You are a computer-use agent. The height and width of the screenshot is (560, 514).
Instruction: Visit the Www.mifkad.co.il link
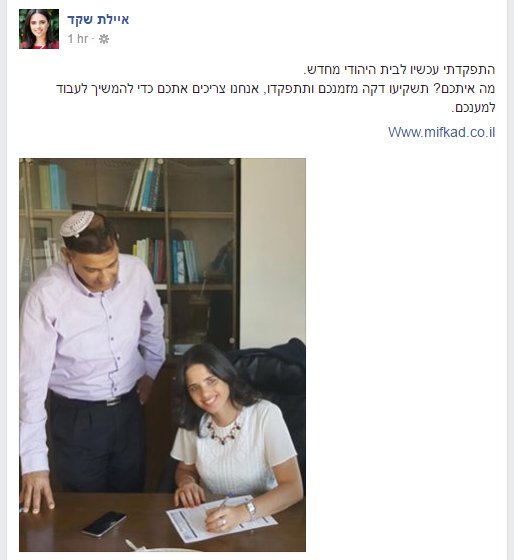click(x=441, y=132)
